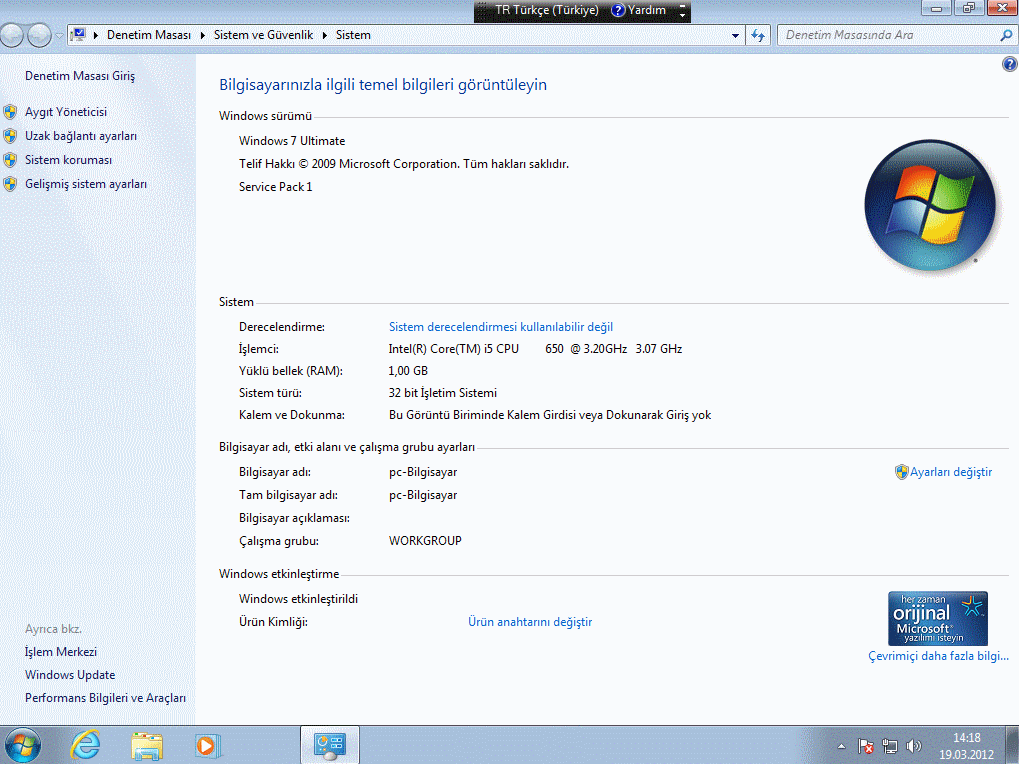Open Performans Bilgileri ve Araçları
This screenshot has height=764, width=1019.
105,698
